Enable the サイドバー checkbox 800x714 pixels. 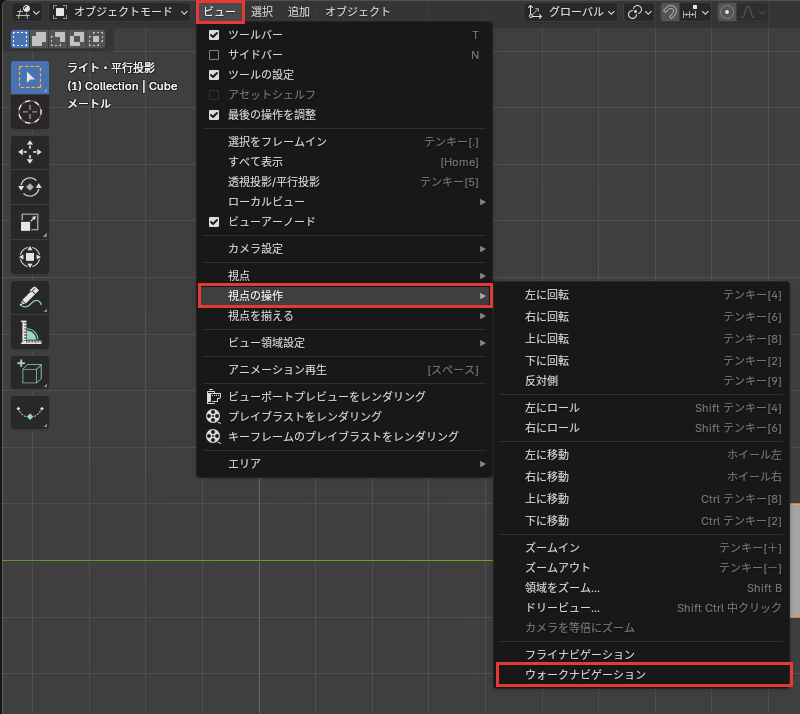(214, 55)
